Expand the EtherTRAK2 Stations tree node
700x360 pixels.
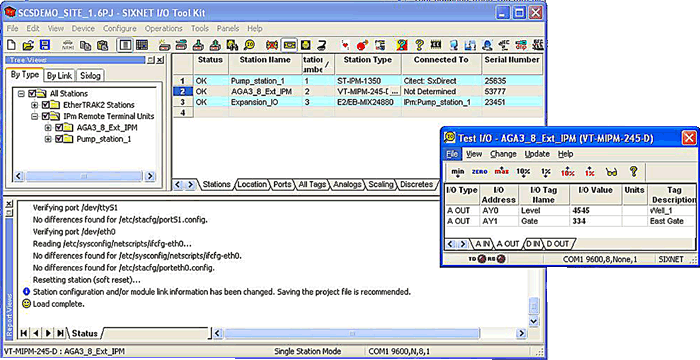point(34,105)
